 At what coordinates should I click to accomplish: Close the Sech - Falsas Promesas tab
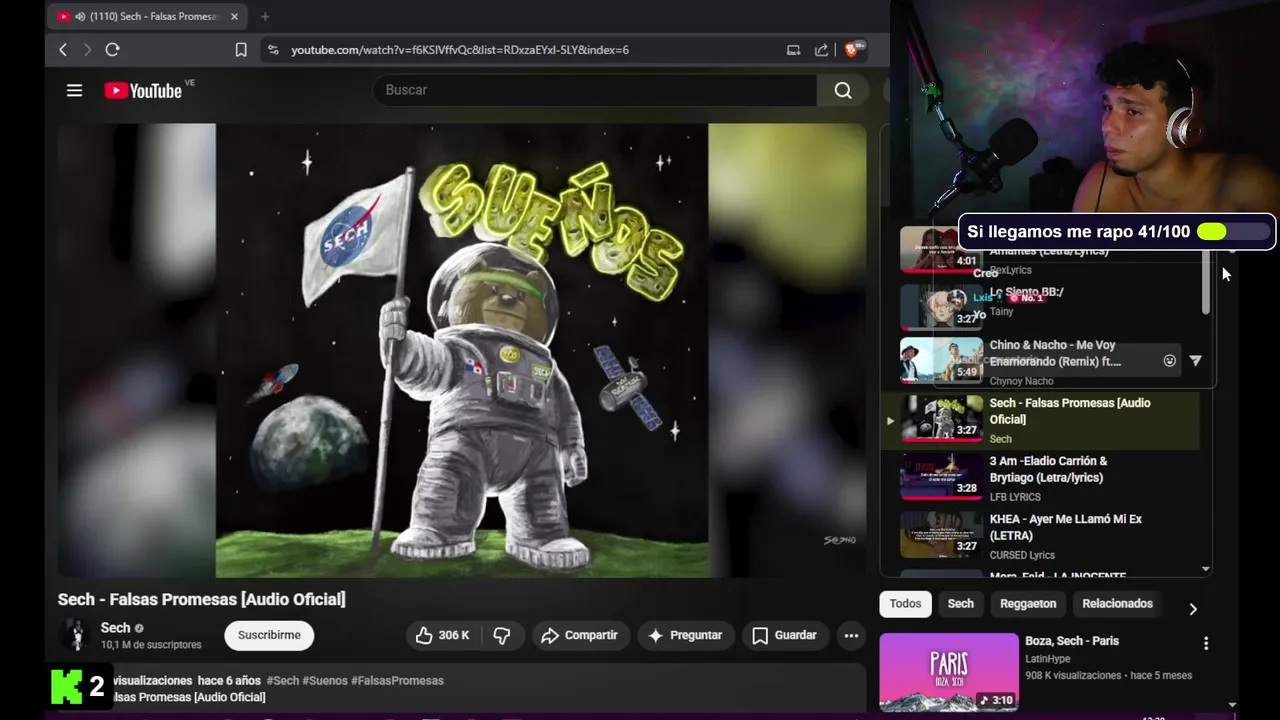coord(234,17)
